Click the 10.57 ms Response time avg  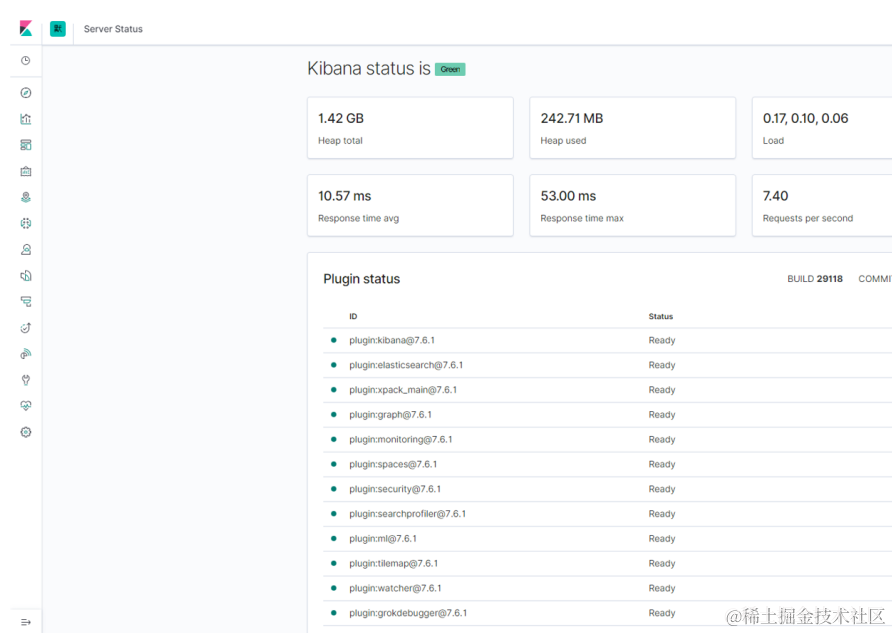click(x=344, y=196)
